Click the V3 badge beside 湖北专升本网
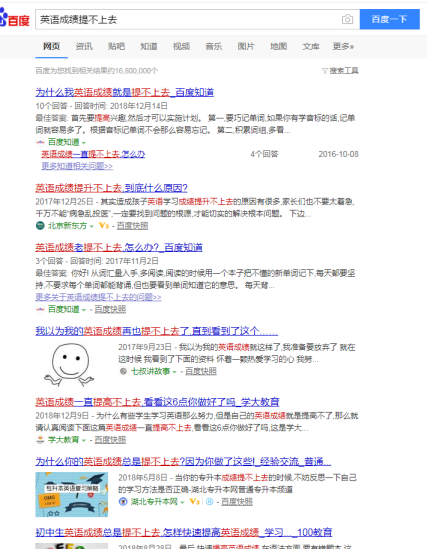Image resolution: width=428 pixels, height=549 pixels. 195,501
